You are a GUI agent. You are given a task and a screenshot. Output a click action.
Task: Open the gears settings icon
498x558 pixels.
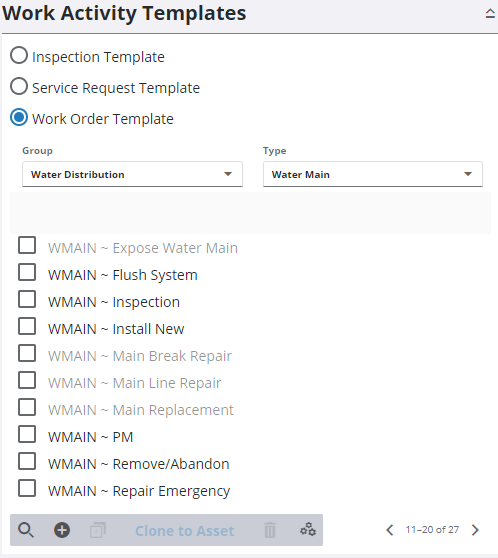pos(308,530)
